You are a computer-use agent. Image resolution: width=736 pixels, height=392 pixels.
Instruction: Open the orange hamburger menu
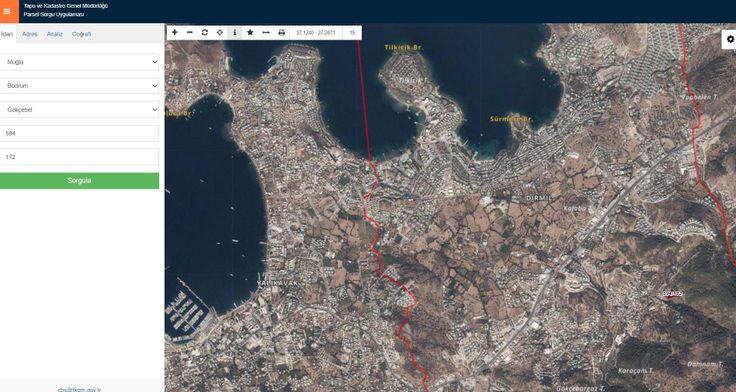tap(8, 11)
